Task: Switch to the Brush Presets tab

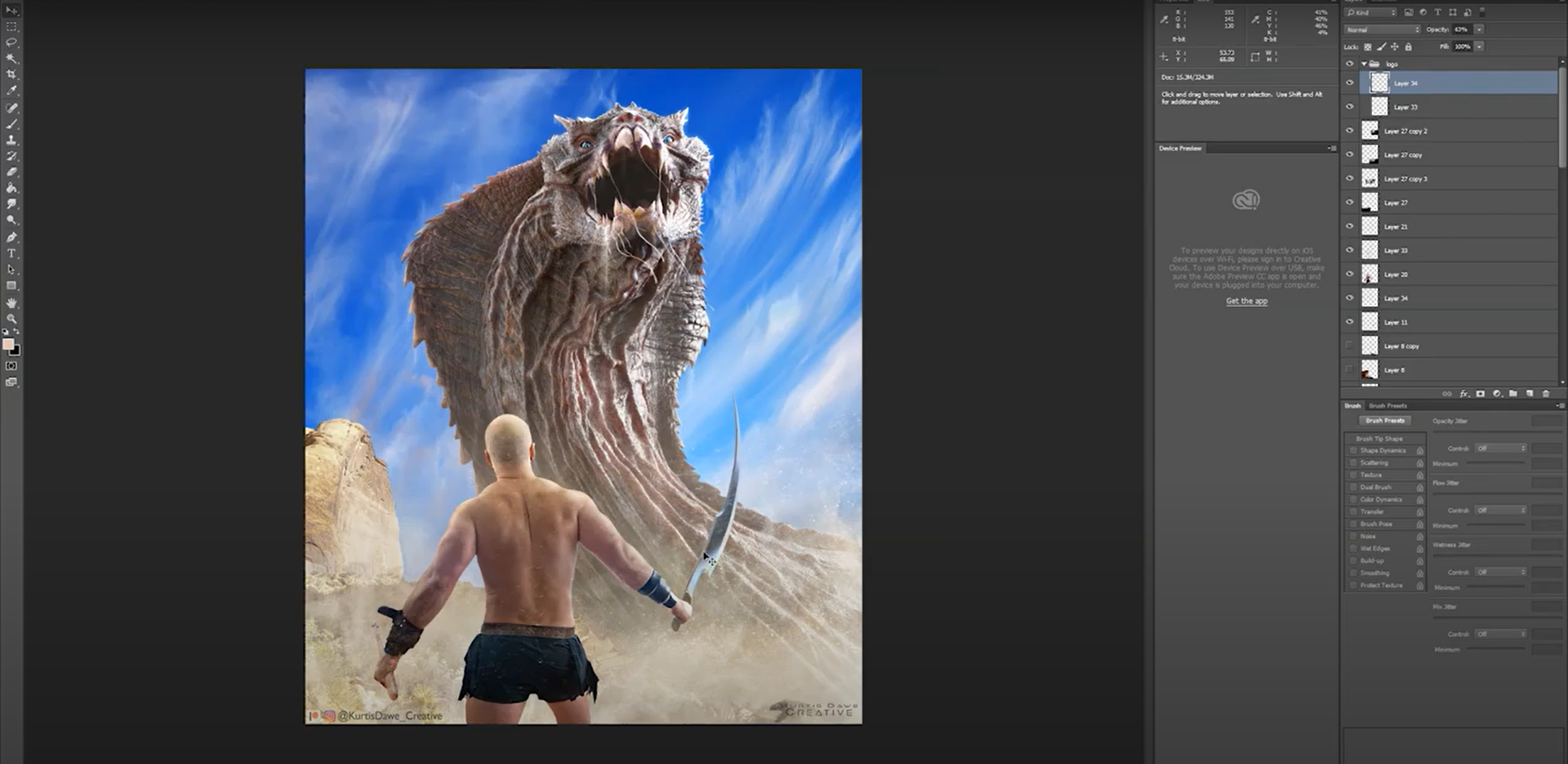Action: (1388, 405)
